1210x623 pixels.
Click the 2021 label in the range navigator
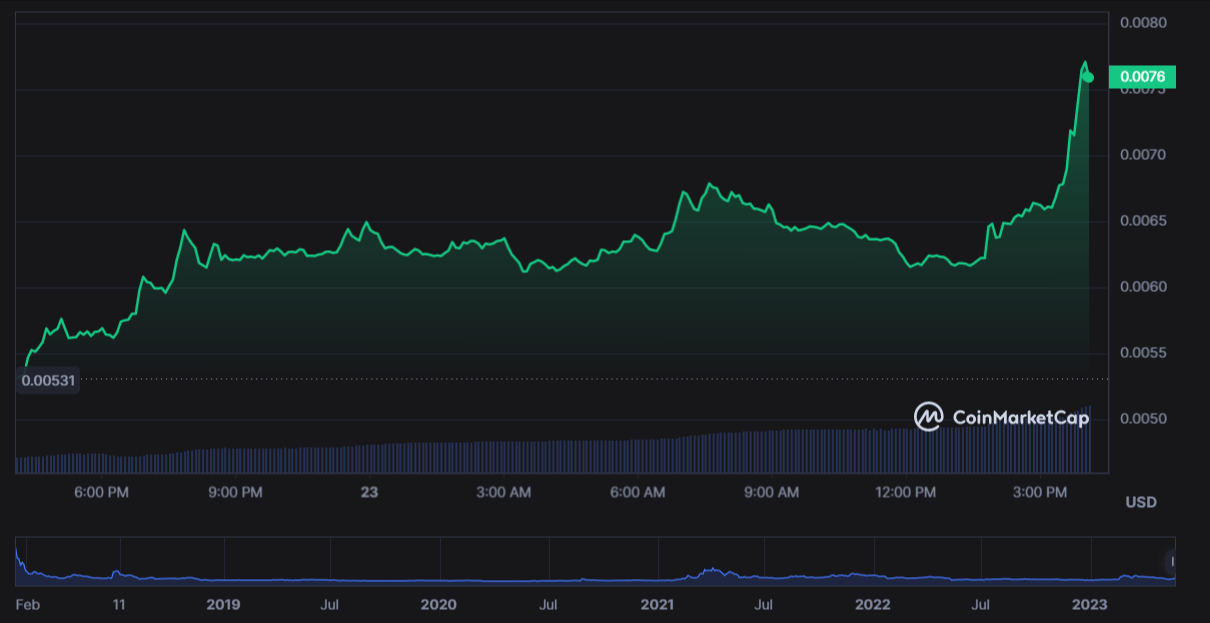tap(657, 605)
